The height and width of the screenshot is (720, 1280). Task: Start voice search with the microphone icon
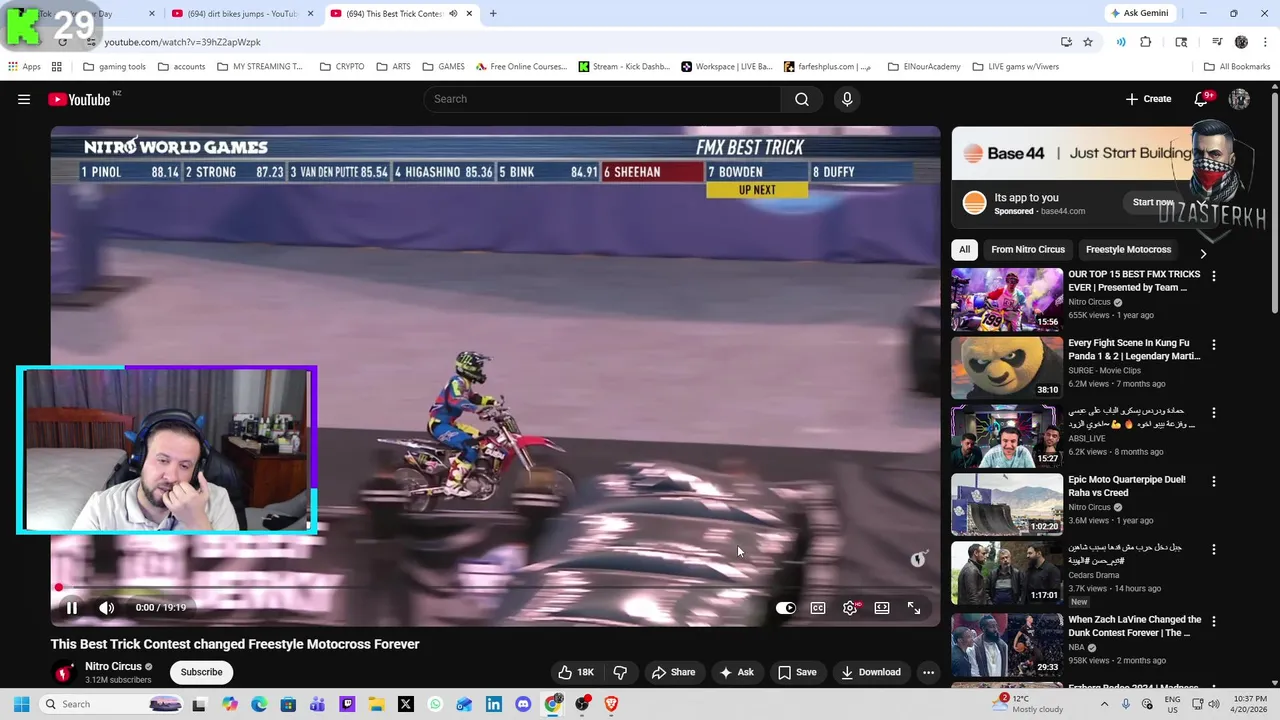click(x=847, y=99)
